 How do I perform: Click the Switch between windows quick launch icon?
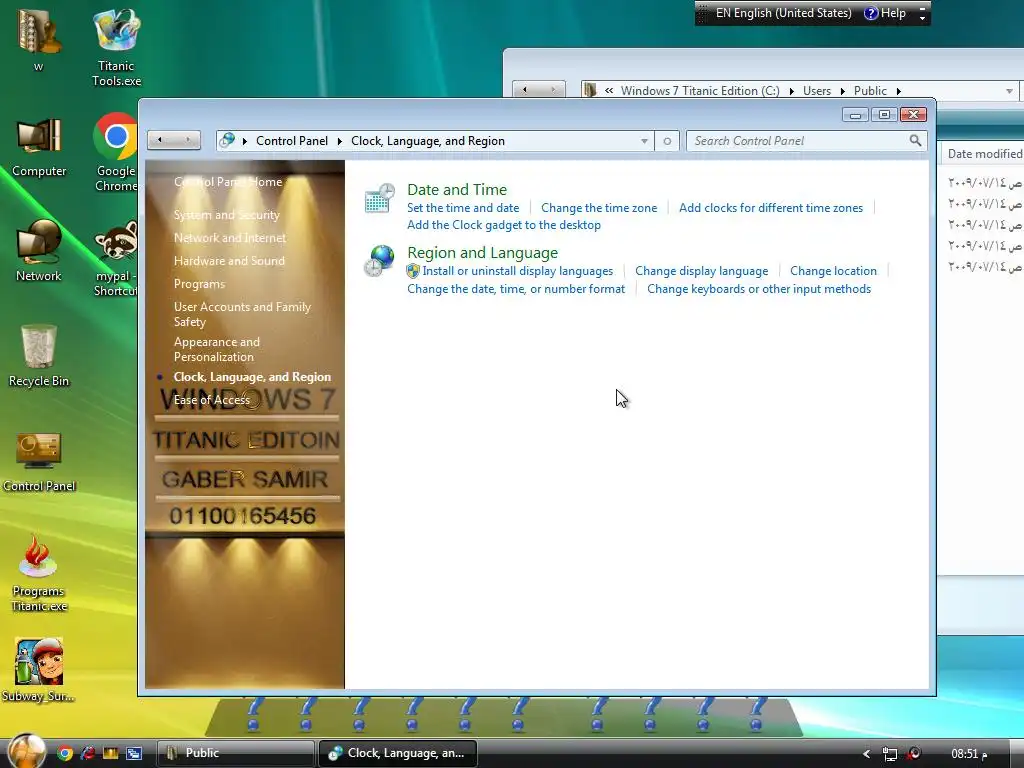[134, 753]
